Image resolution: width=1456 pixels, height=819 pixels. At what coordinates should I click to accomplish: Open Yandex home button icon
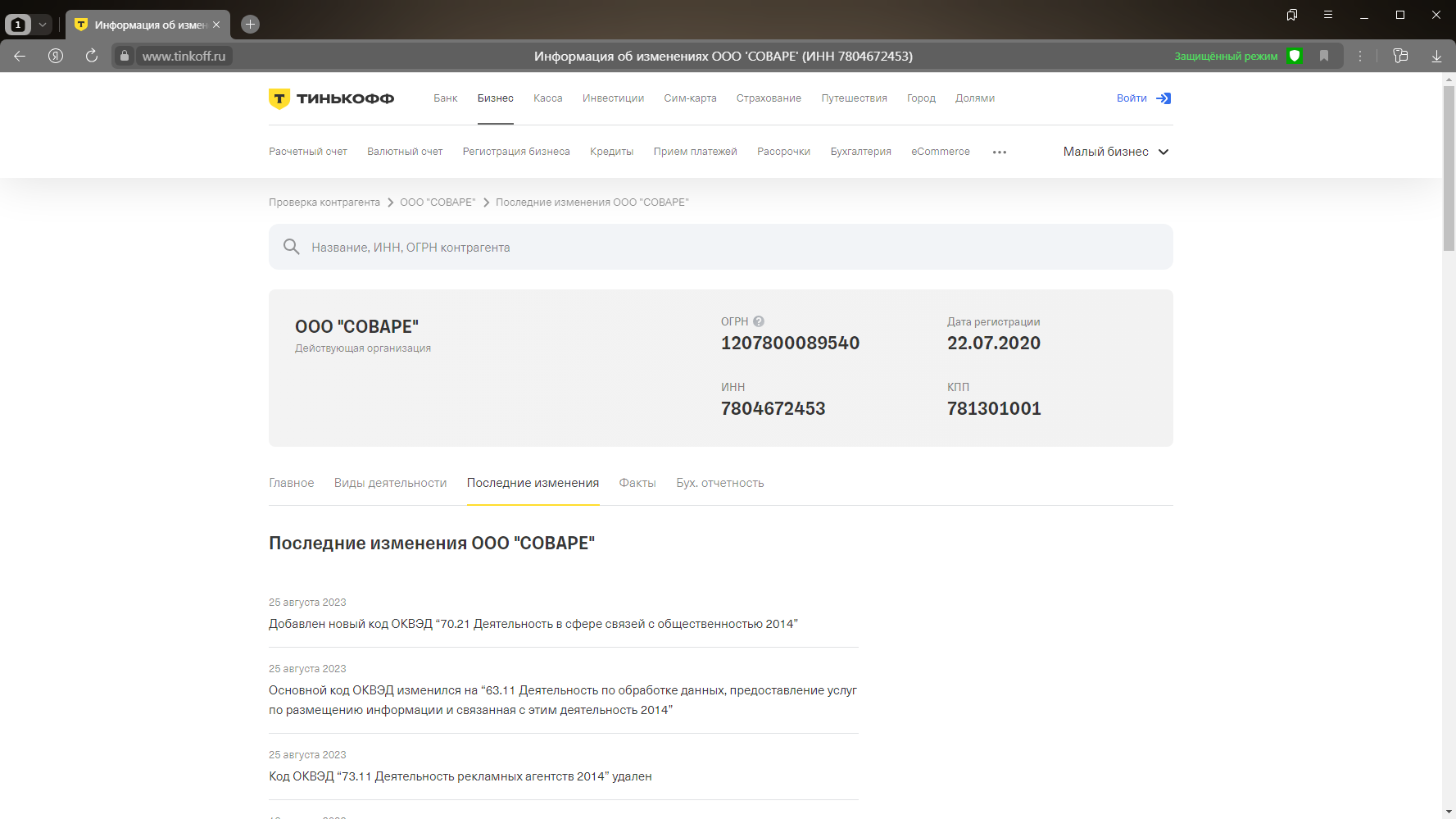click(56, 56)
